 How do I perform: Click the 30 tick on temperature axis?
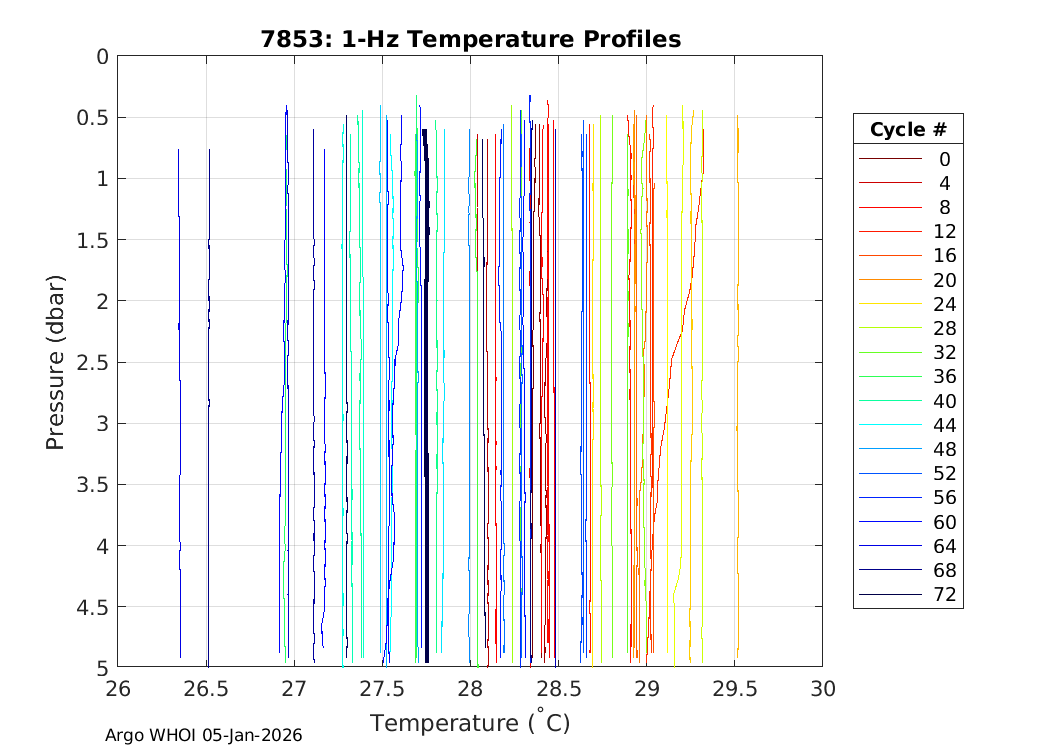tap(822, 689)
